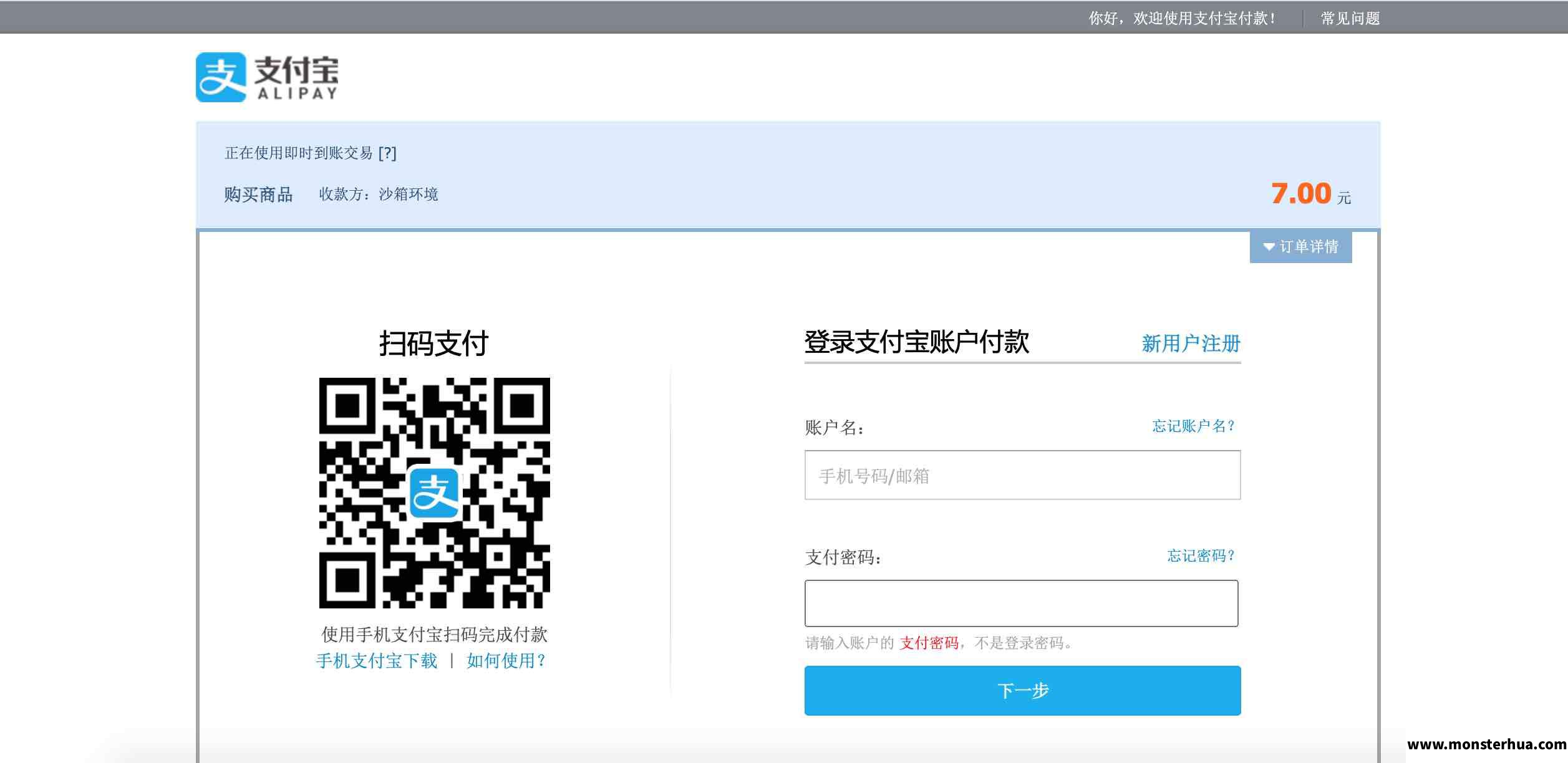Expand the 订单详情 order details
The height and width of the screenshot is (763, 1568).
(x=1300, y=247)
